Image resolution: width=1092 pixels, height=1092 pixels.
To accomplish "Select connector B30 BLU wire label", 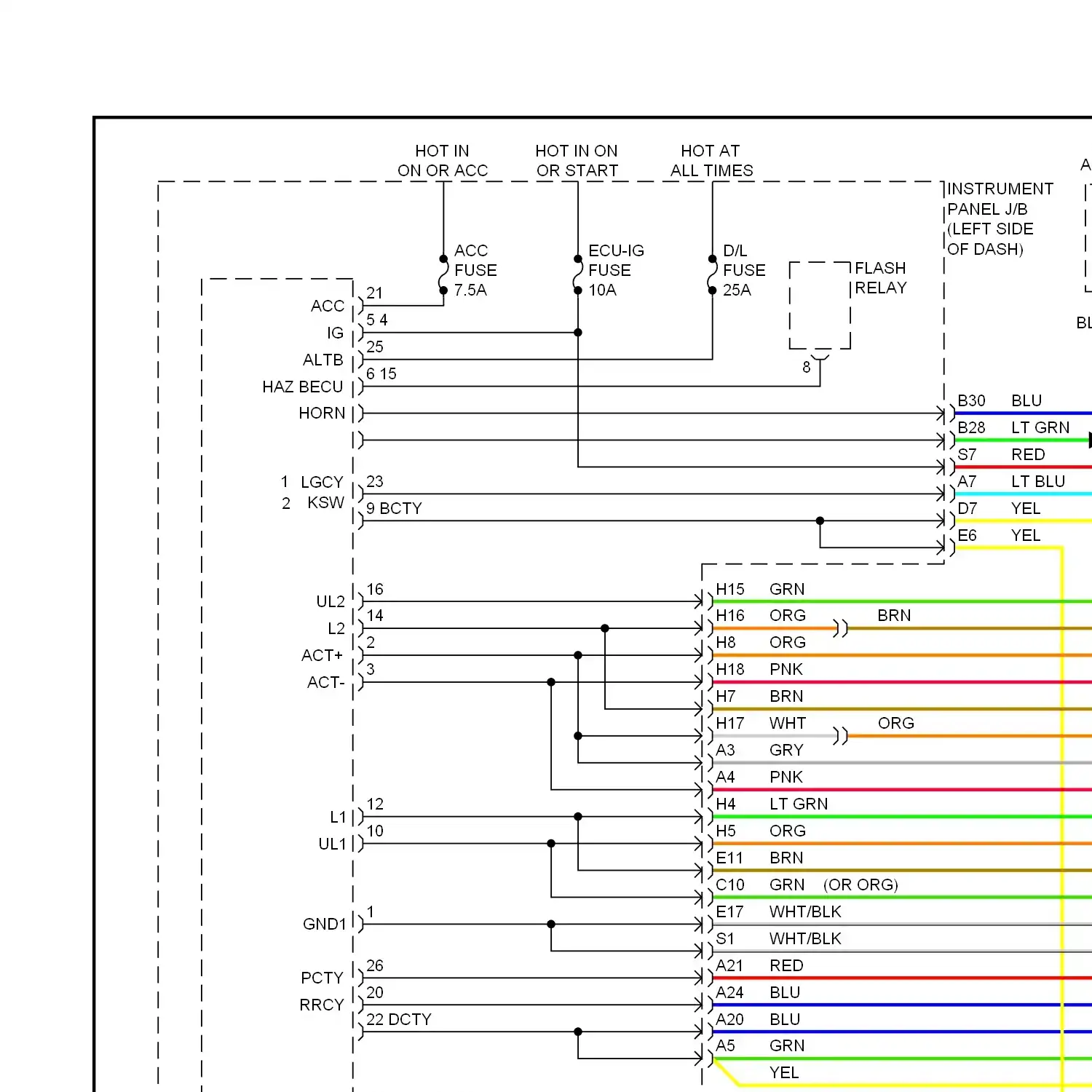I will coord(1000,400).
